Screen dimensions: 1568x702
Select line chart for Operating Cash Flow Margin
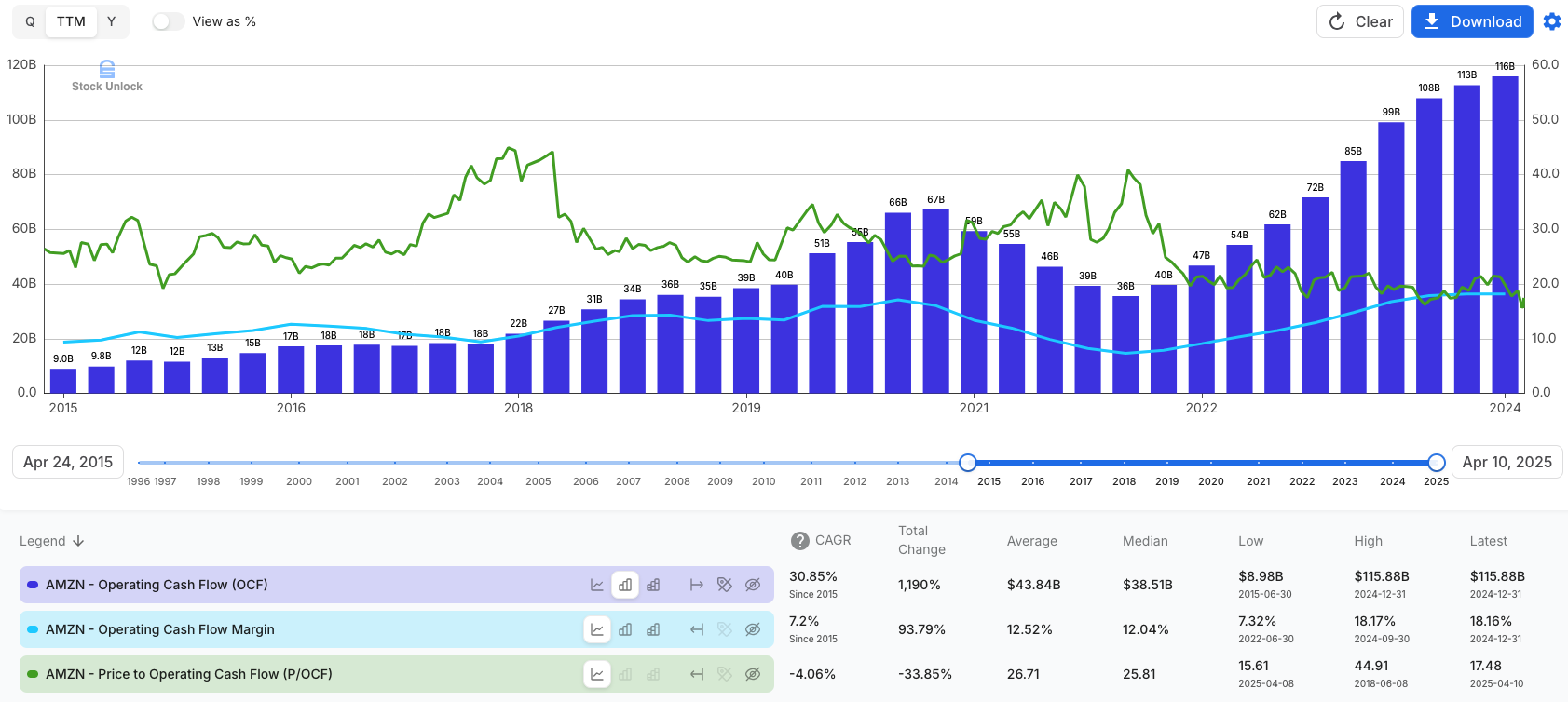[597, 629]
